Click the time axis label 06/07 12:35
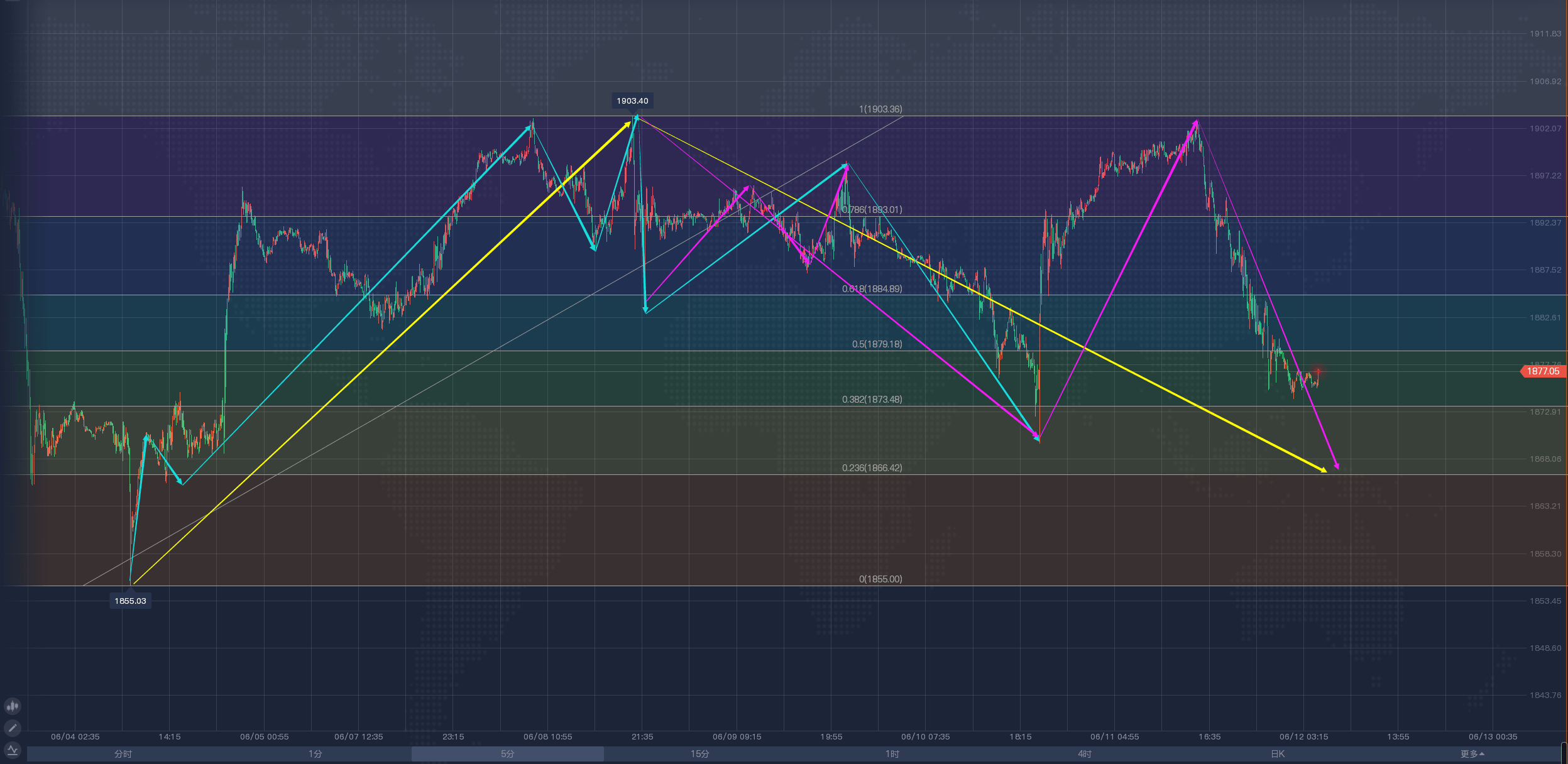The image size is (1568, 764). coord(359,737)
